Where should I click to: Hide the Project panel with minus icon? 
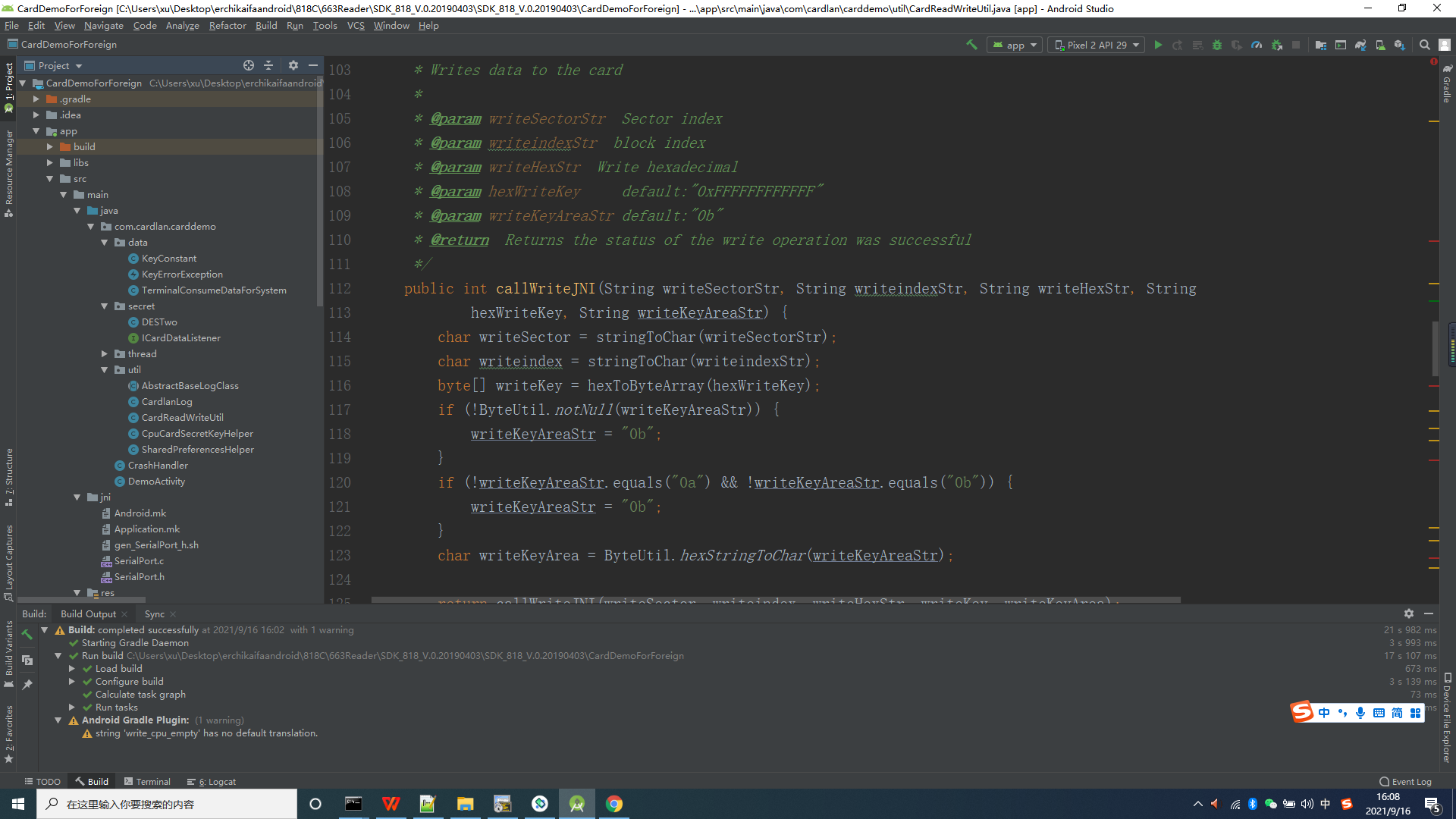coord(312,65)
